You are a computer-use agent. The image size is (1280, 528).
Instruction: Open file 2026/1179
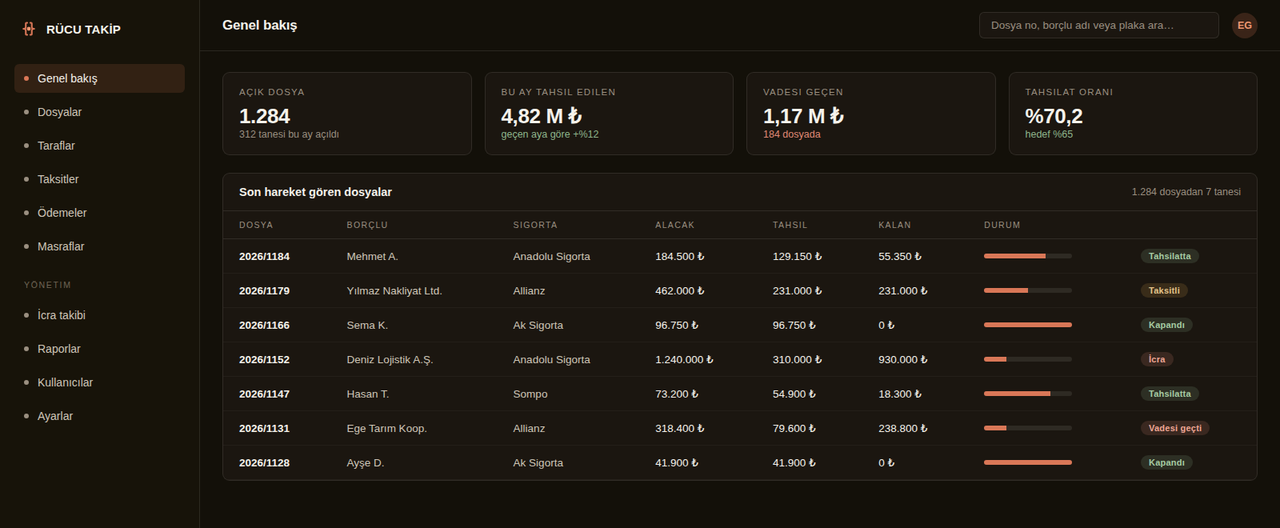click(x=264, y=291)
